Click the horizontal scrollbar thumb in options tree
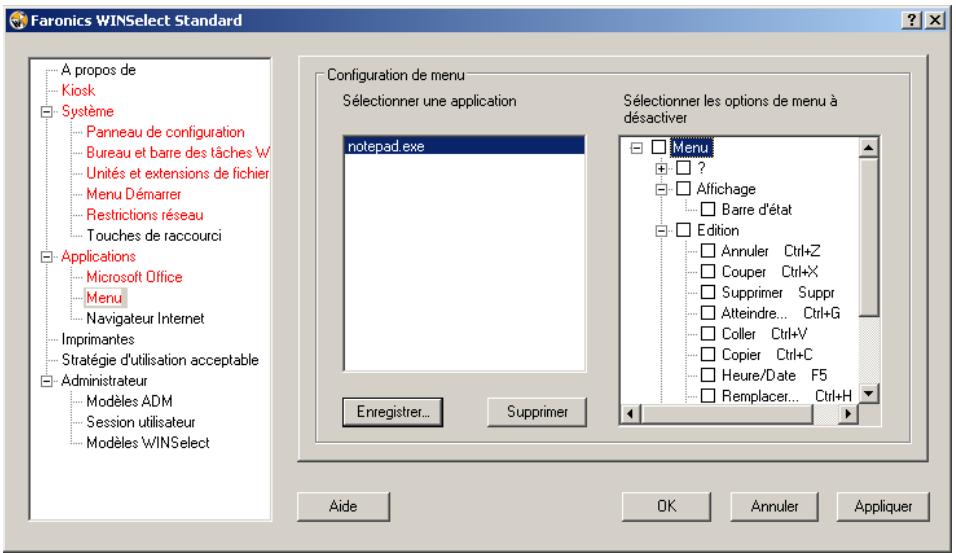This screenshot has width=956, height=553. click(726, 414)
